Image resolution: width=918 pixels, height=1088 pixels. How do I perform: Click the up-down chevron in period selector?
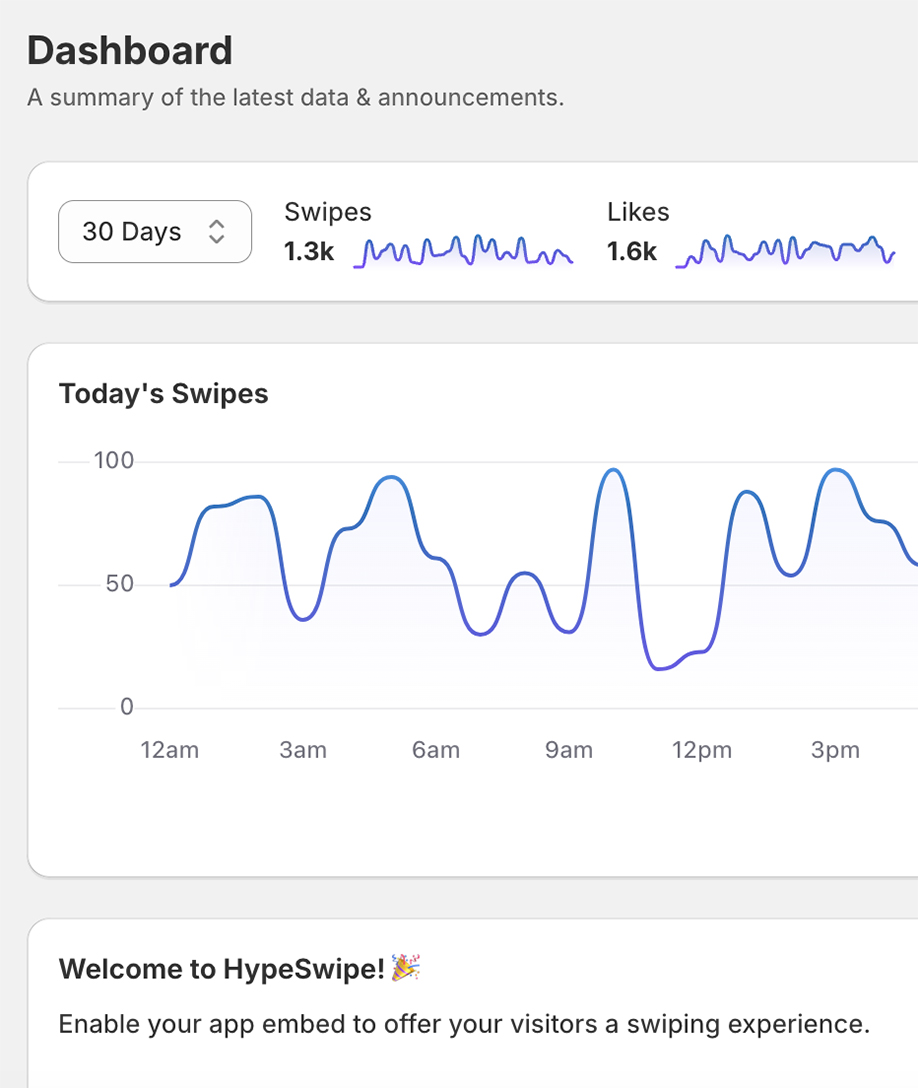click(216, 232)
